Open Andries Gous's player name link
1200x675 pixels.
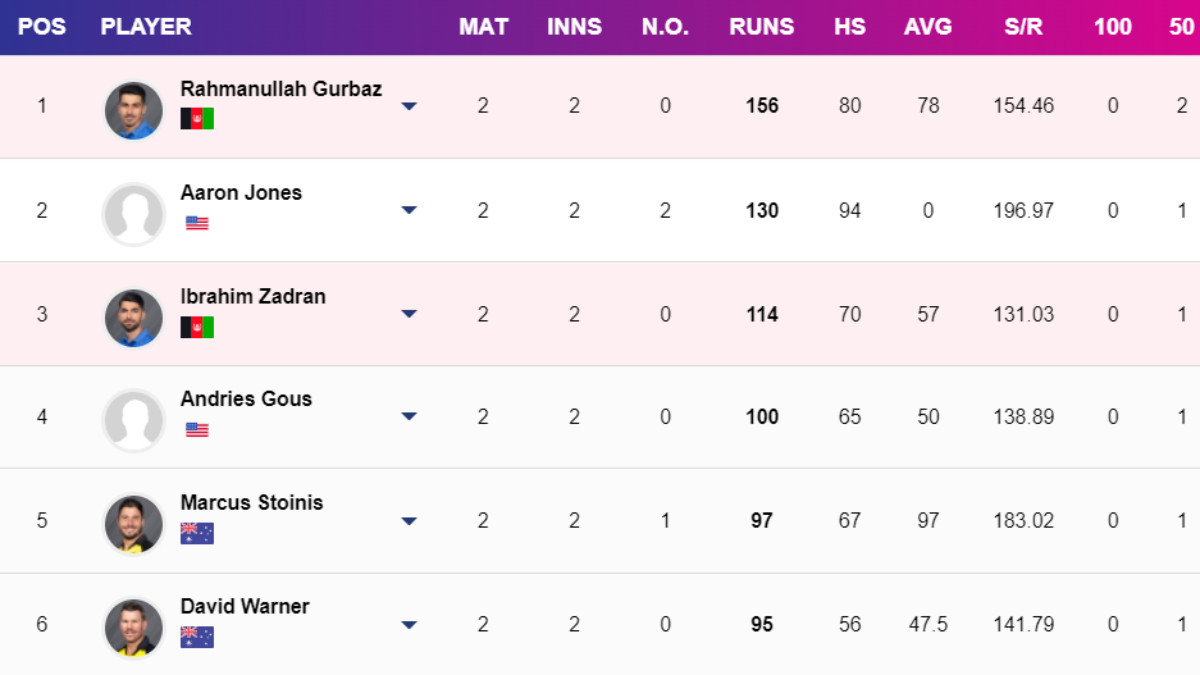(x=246, y=399)
